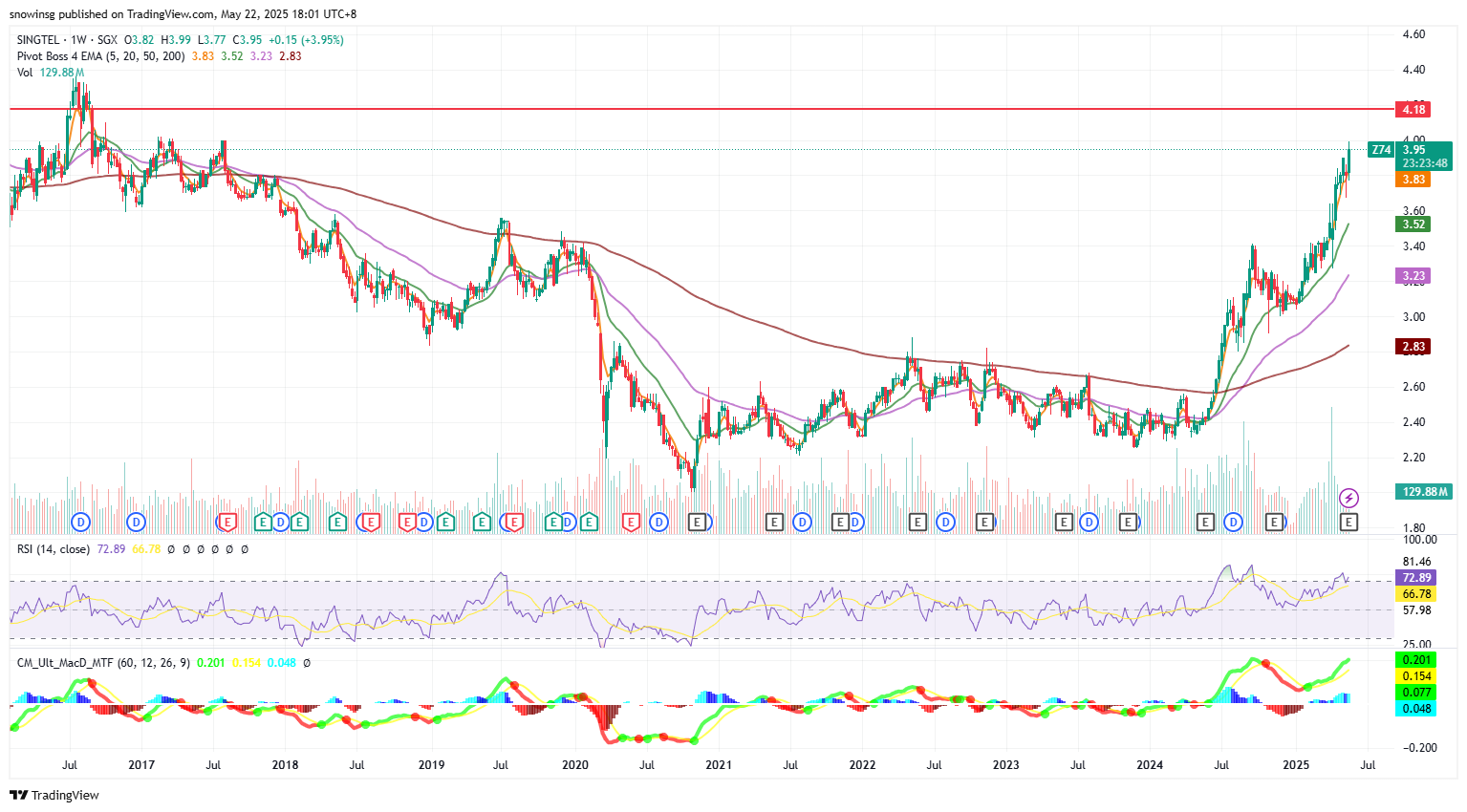Click the CM_Ult_MacD_MTF indicator legend label
Viewport: 1467px width, 812px height.
[x=103, y=663]
